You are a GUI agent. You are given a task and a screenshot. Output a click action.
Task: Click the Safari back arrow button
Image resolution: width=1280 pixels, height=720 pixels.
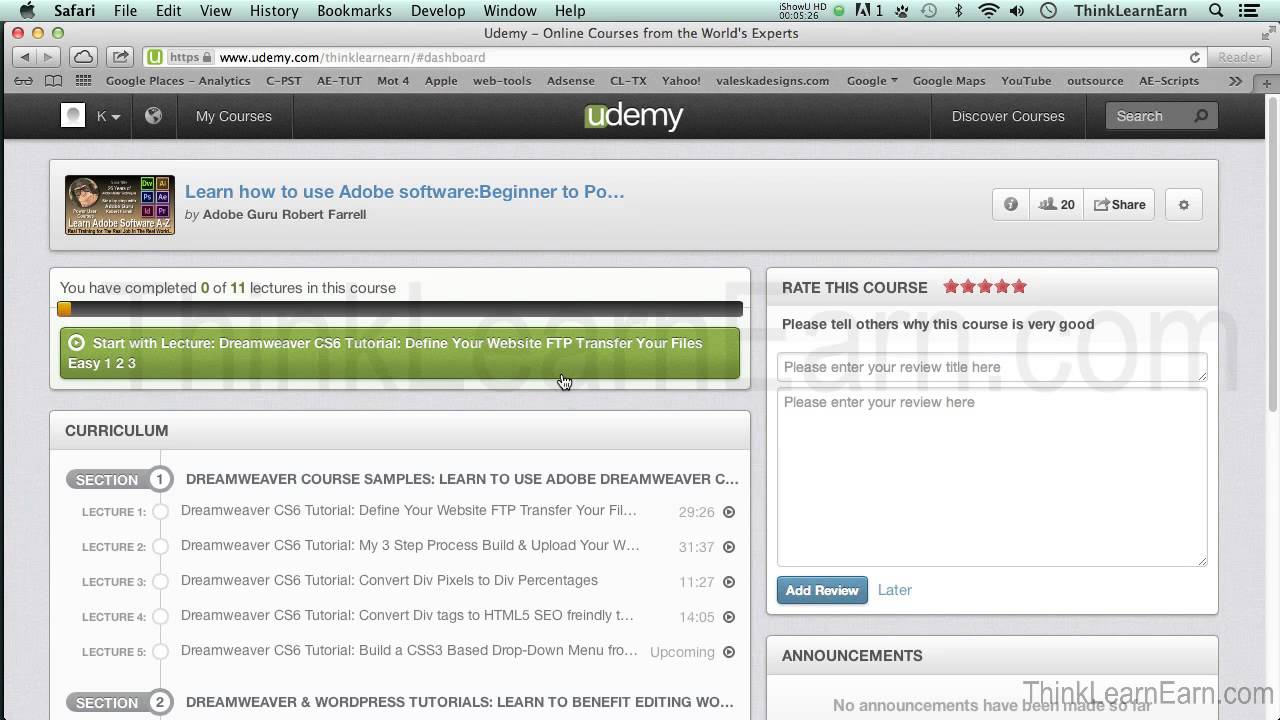(25, 57)
